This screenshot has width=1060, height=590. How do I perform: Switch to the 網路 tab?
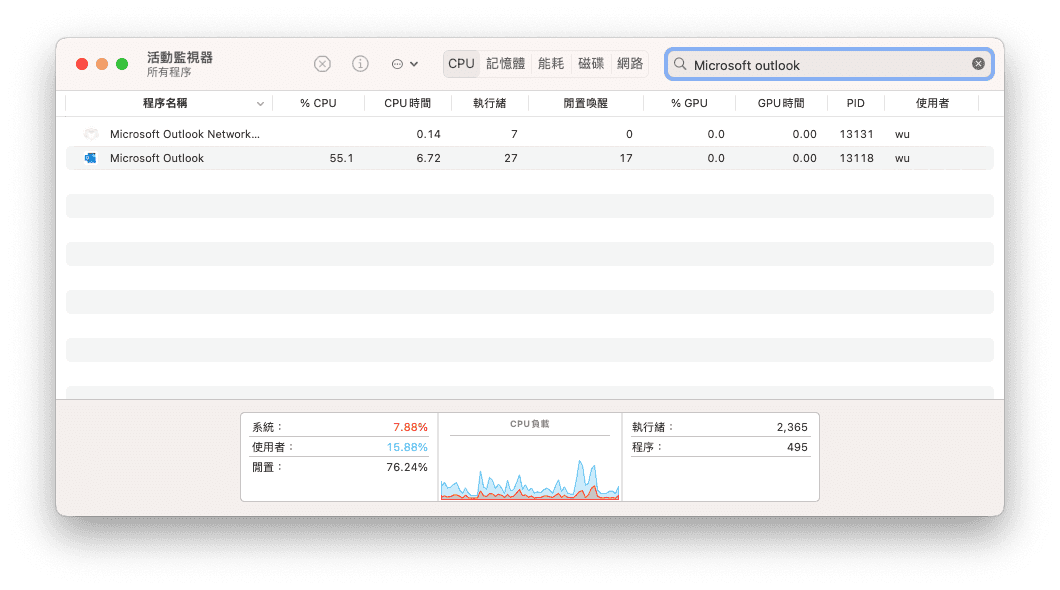point(630,64)
